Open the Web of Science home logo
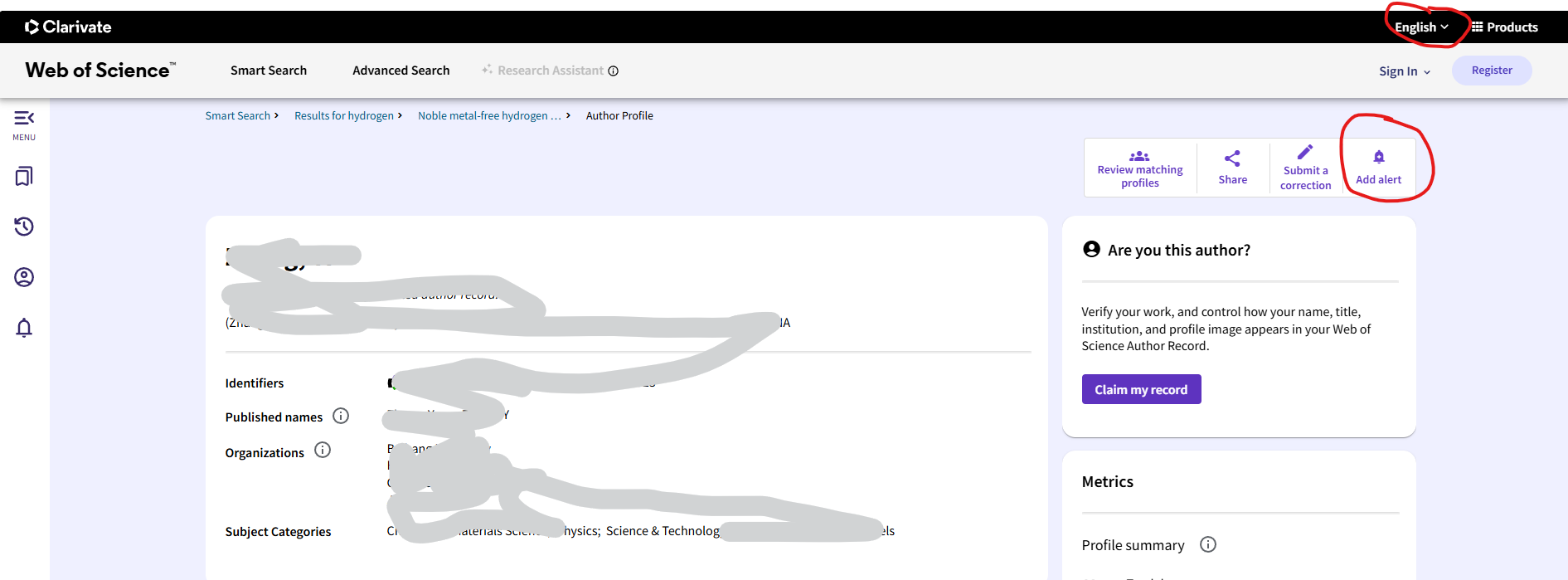 [x=100, y=70]
